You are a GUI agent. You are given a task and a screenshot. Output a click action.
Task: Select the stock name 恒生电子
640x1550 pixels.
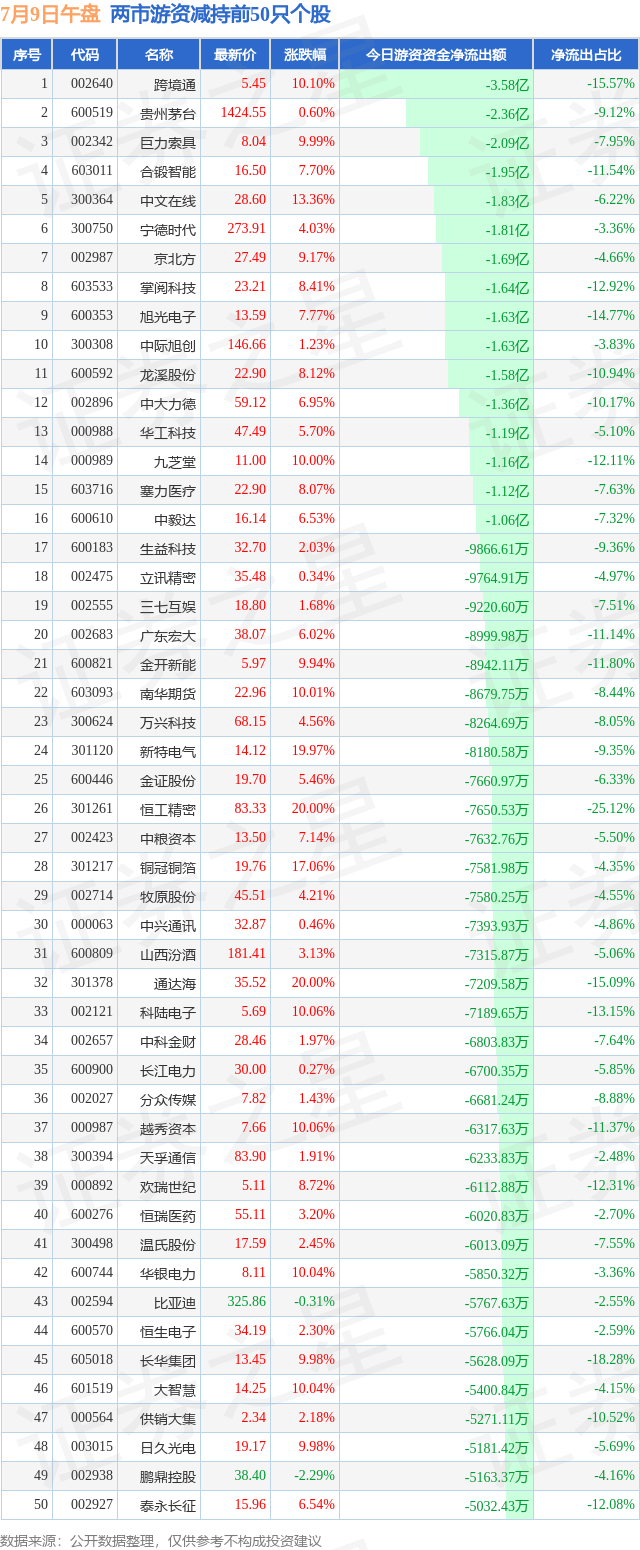pos(168,1331)
